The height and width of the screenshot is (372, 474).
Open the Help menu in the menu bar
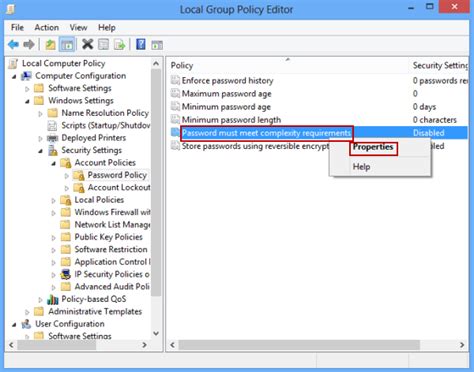[107, 27]
